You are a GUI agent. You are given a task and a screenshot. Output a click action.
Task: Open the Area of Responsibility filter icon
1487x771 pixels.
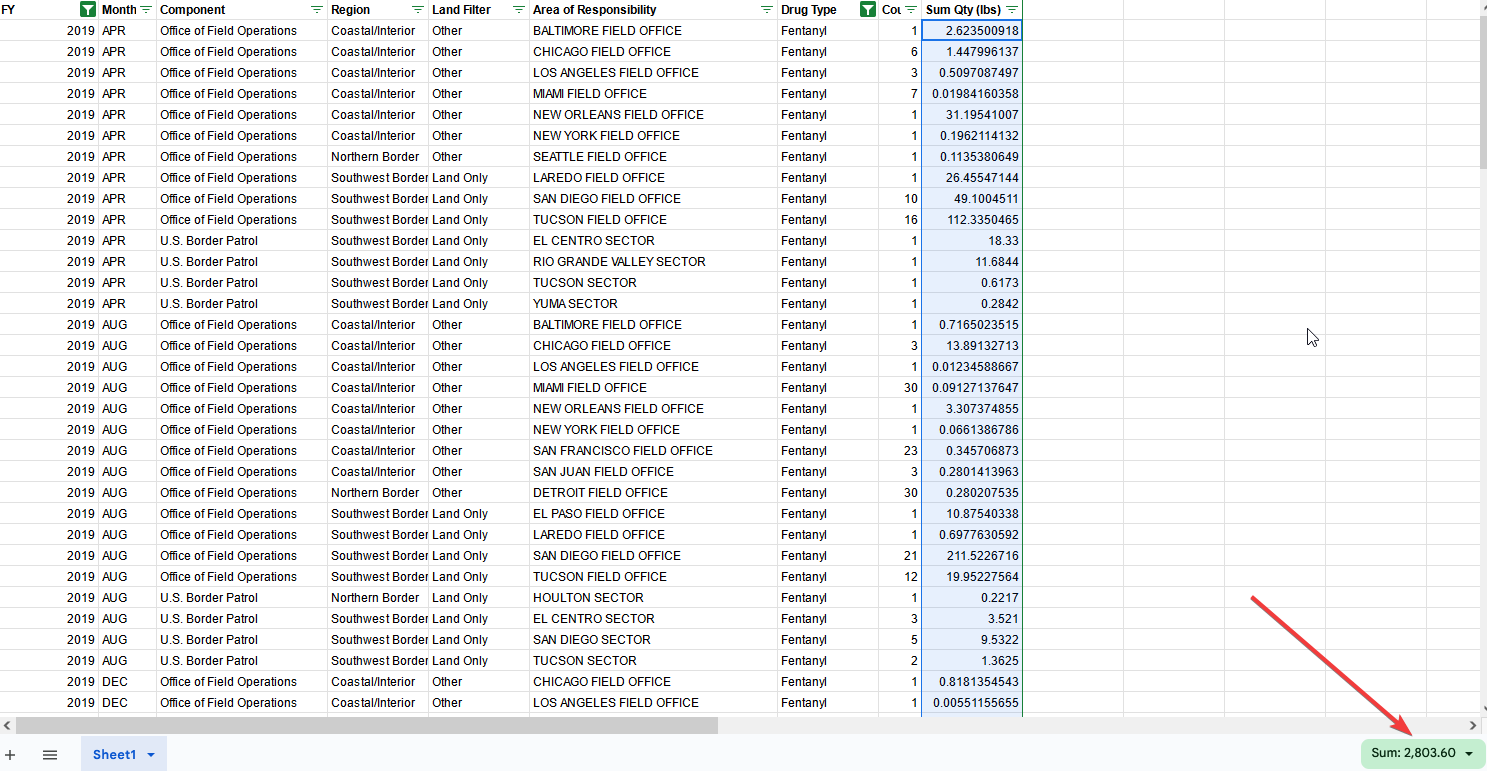pyautogui.click(x=767, y=9)
